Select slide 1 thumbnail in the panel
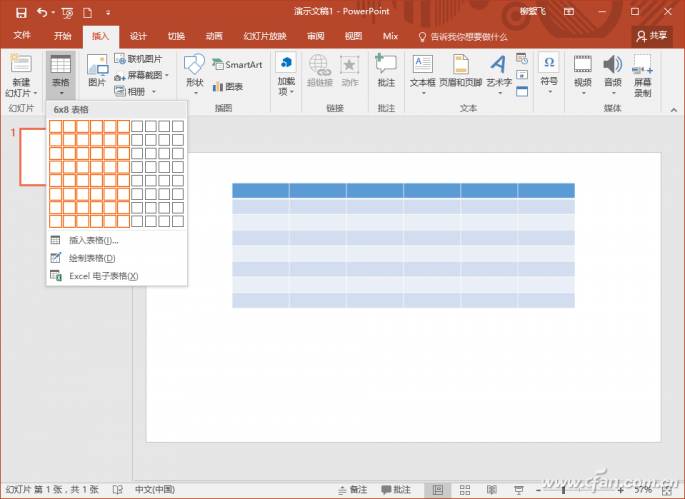 (x=33, y=156)
